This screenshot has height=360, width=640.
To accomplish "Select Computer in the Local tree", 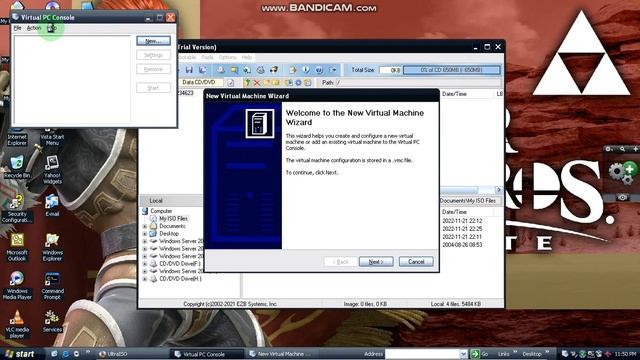I will click(x=161, y=211).
